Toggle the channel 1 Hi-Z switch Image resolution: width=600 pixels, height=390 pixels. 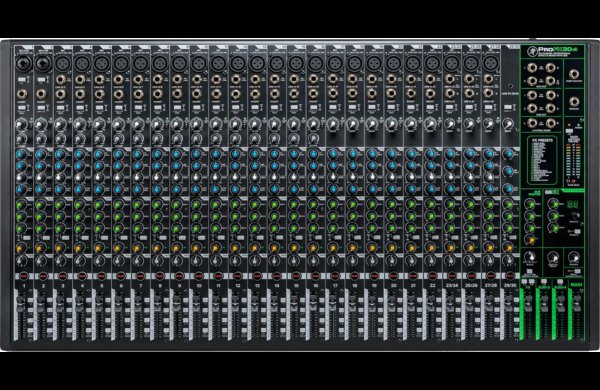pyautogui.click(x=22, y=80)
